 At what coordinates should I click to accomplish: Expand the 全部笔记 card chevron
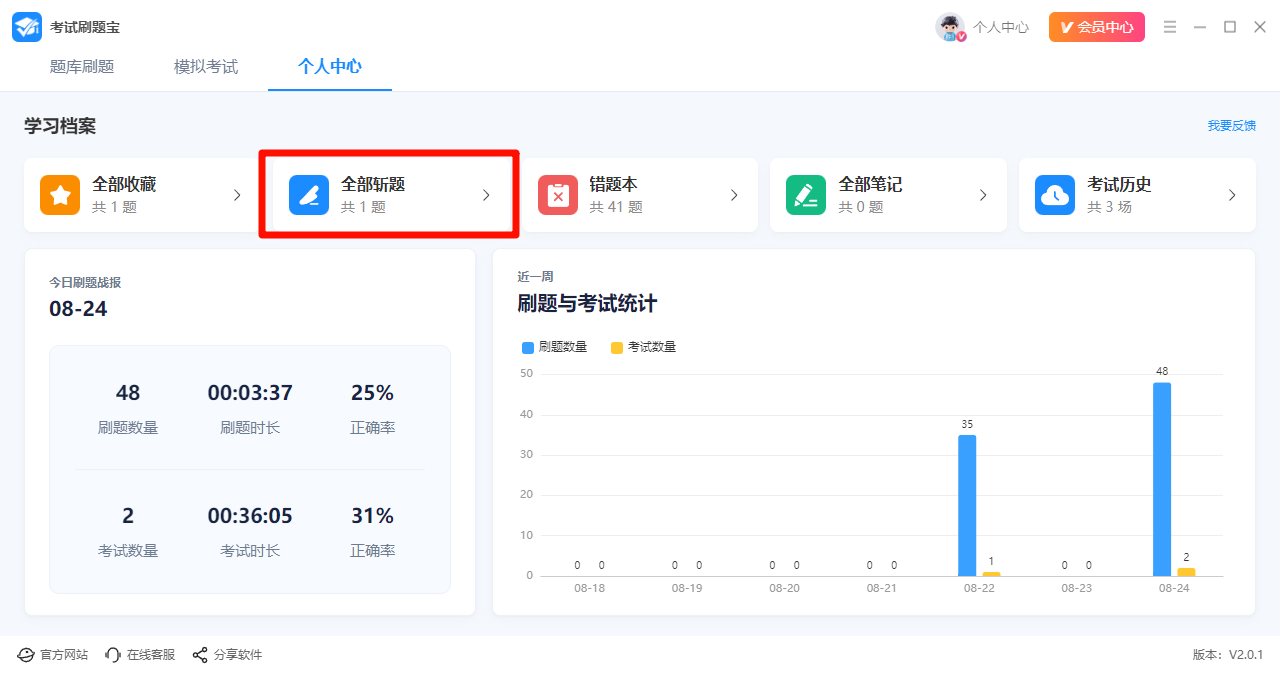click(x=983, y=195)
